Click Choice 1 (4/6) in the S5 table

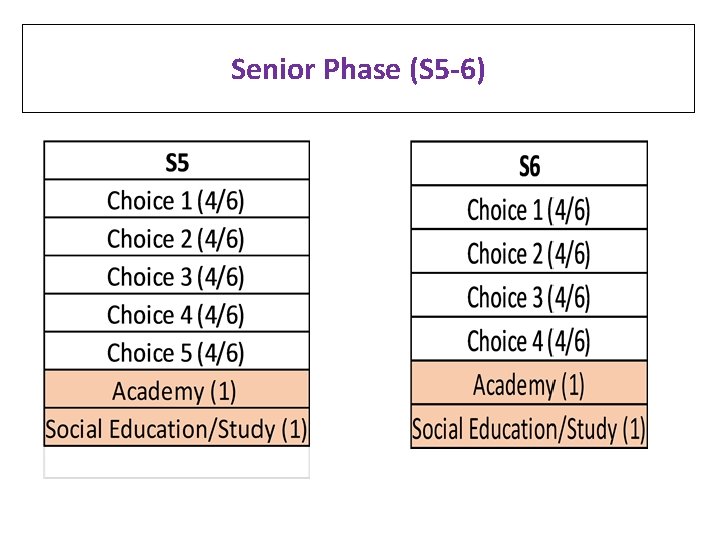coord(176,200)
